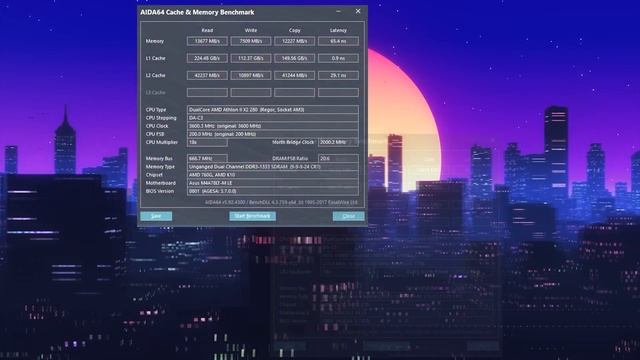Click the empty L3 Cache Copy field
Viewport: 640px width, 360px height.
pos(294,93)
